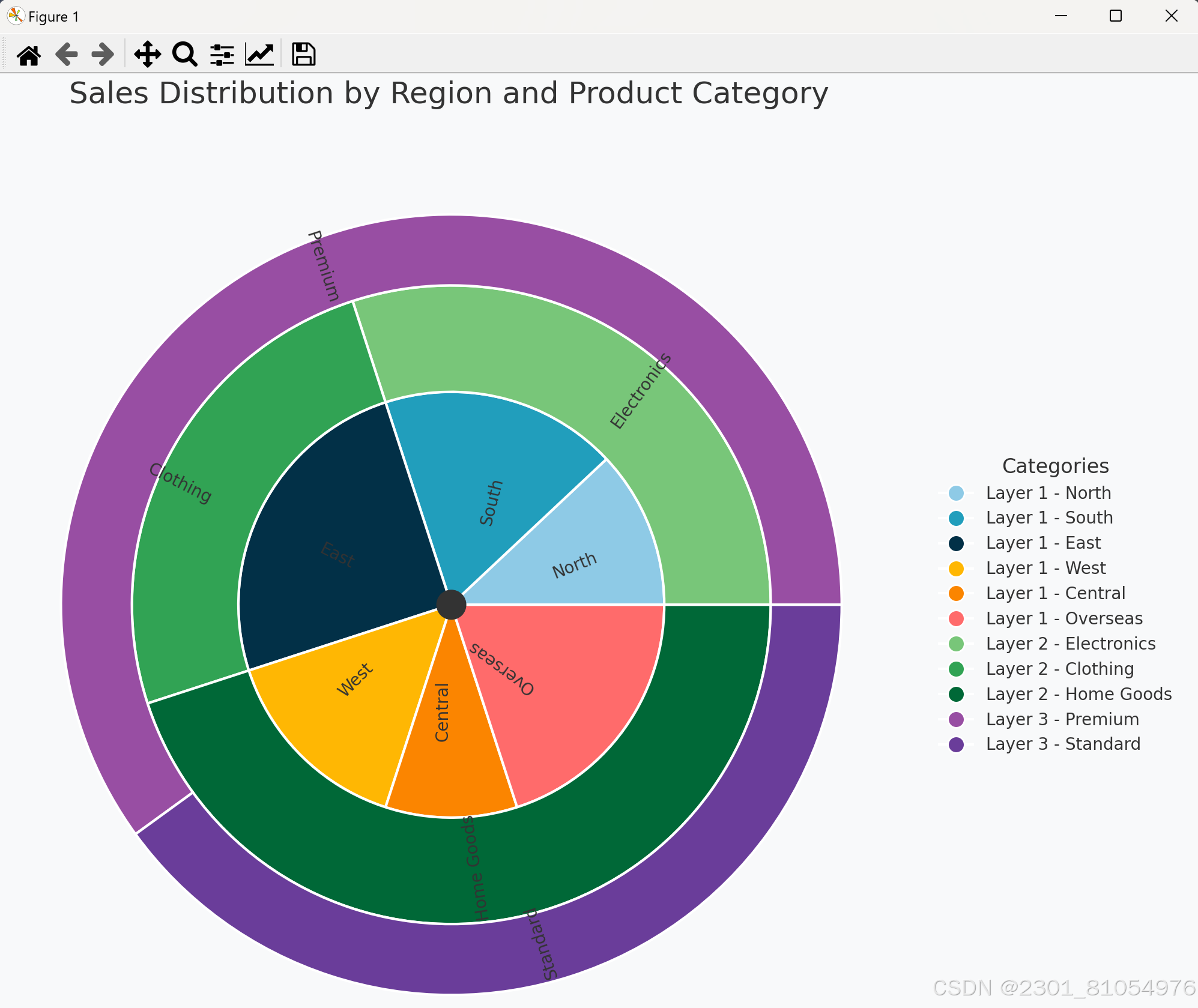Save the figure with floppy icon

(x=303, y=55)
